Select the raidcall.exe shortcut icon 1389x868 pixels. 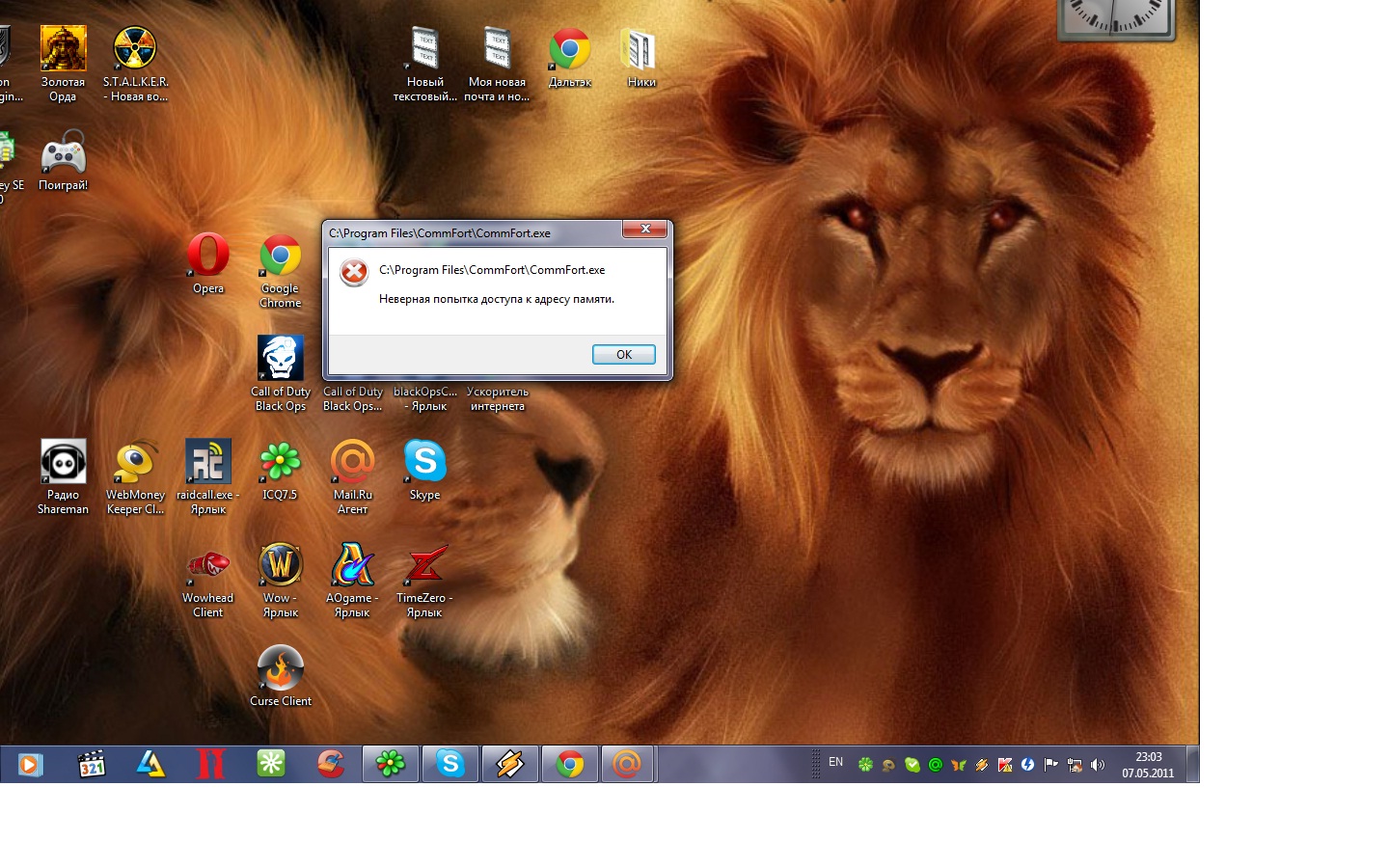tap(208, 463)
